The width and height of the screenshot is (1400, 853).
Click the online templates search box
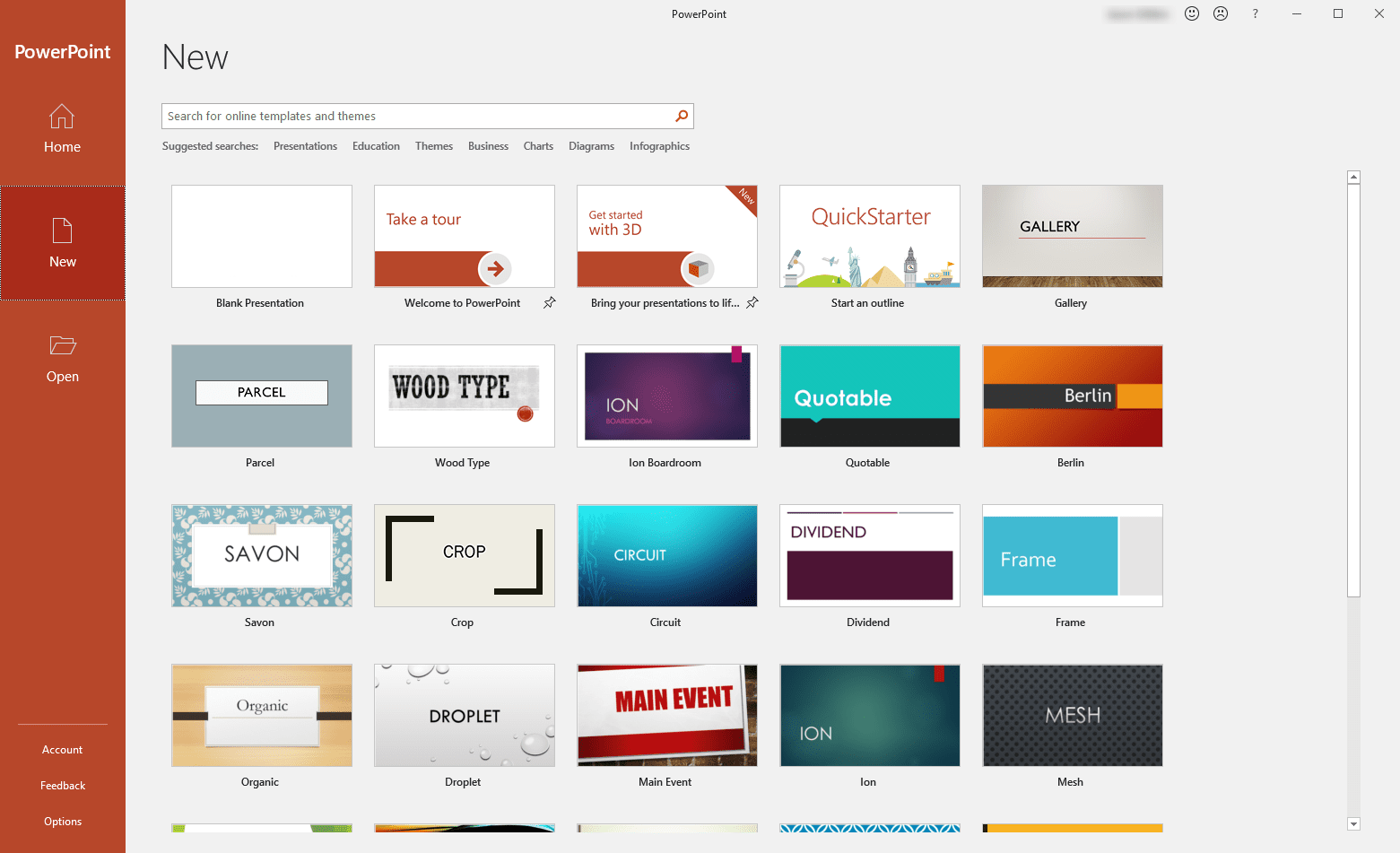point(413,116)
